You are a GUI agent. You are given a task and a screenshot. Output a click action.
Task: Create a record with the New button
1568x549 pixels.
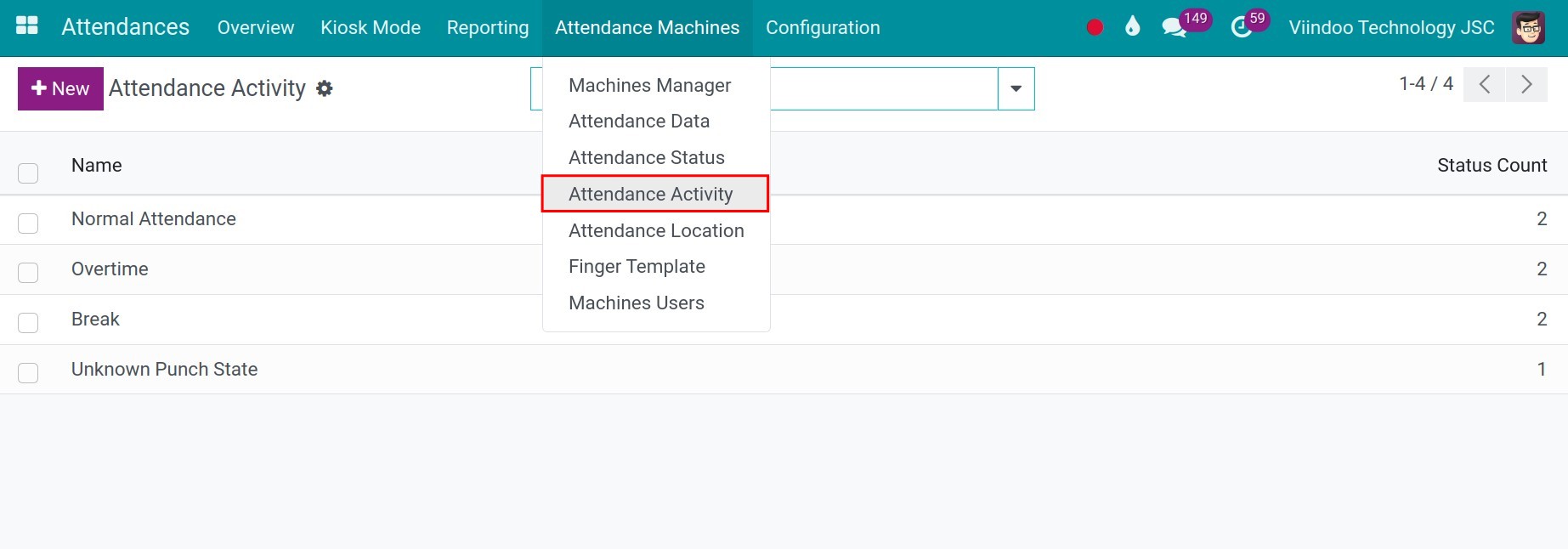59,88
